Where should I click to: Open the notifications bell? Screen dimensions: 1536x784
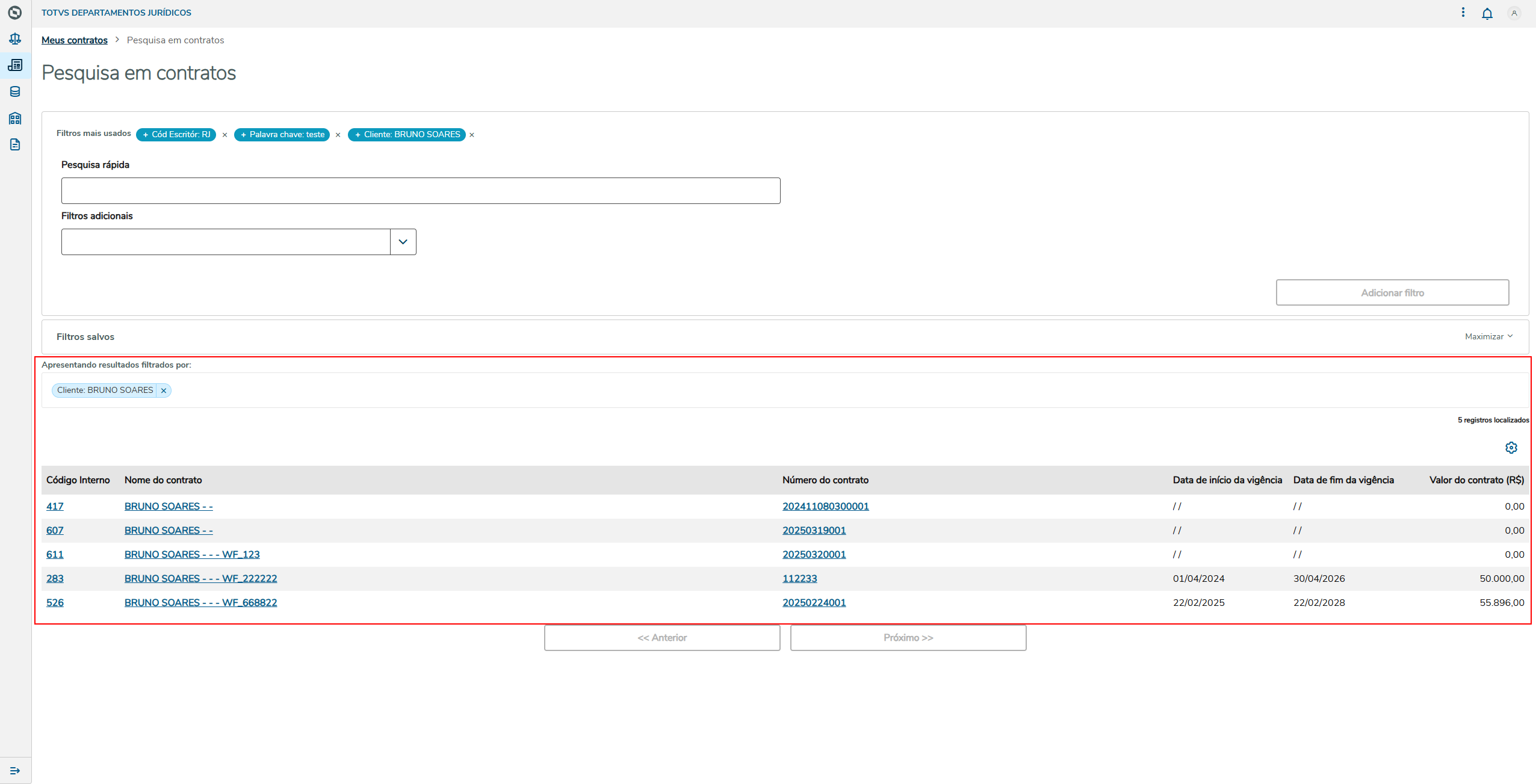tap(1487, 13)
